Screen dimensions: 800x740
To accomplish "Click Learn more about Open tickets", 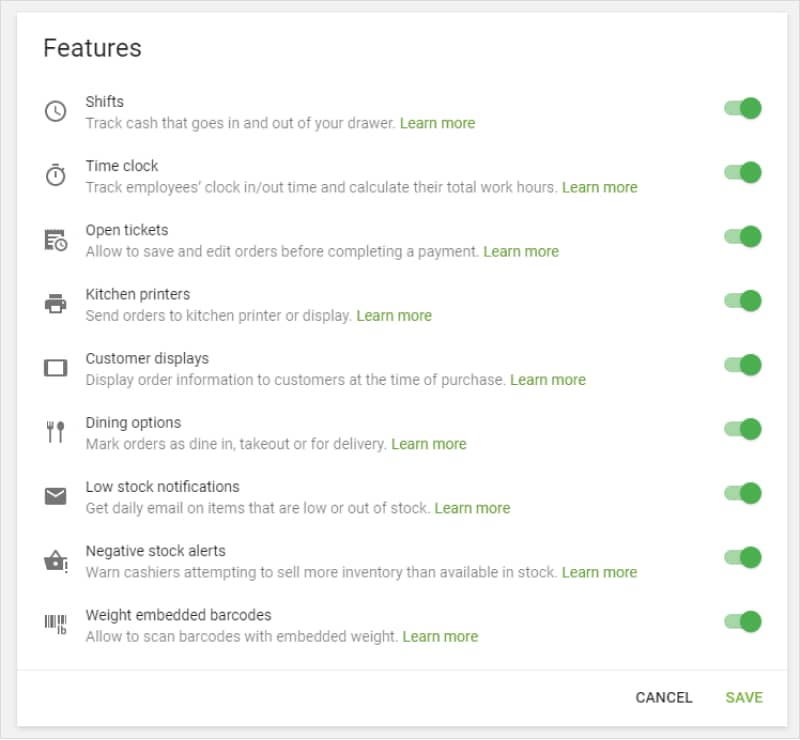I will [x=521, y=251].
